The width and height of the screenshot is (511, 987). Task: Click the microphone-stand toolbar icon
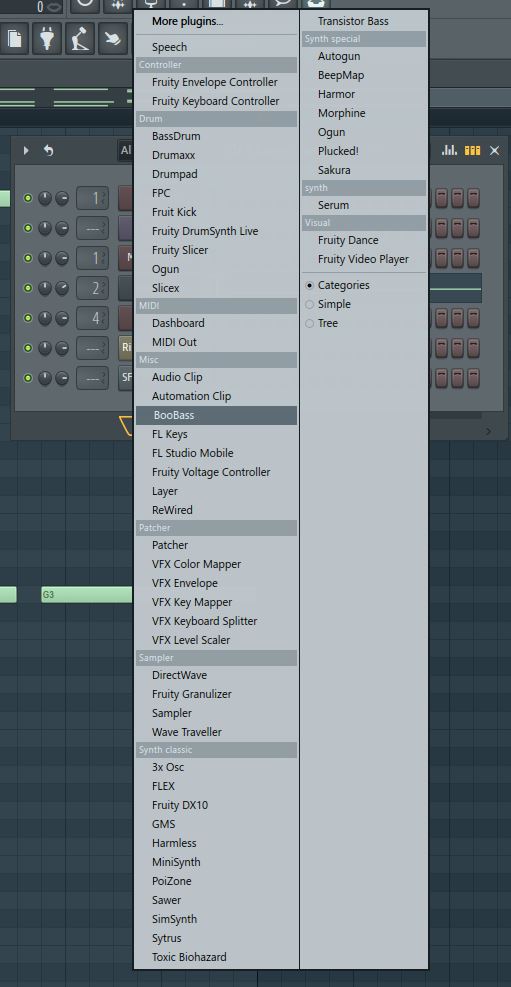click(81, 38)
